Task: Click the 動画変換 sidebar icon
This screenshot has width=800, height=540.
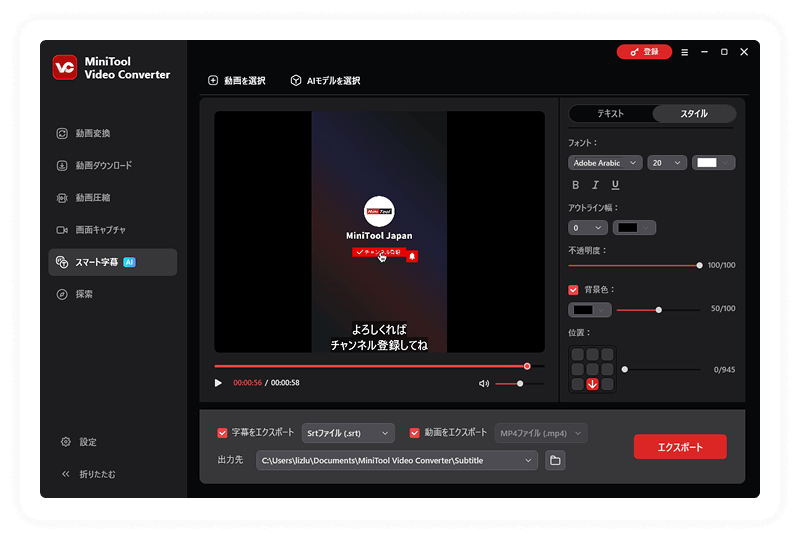Action: tap(62, 134)
